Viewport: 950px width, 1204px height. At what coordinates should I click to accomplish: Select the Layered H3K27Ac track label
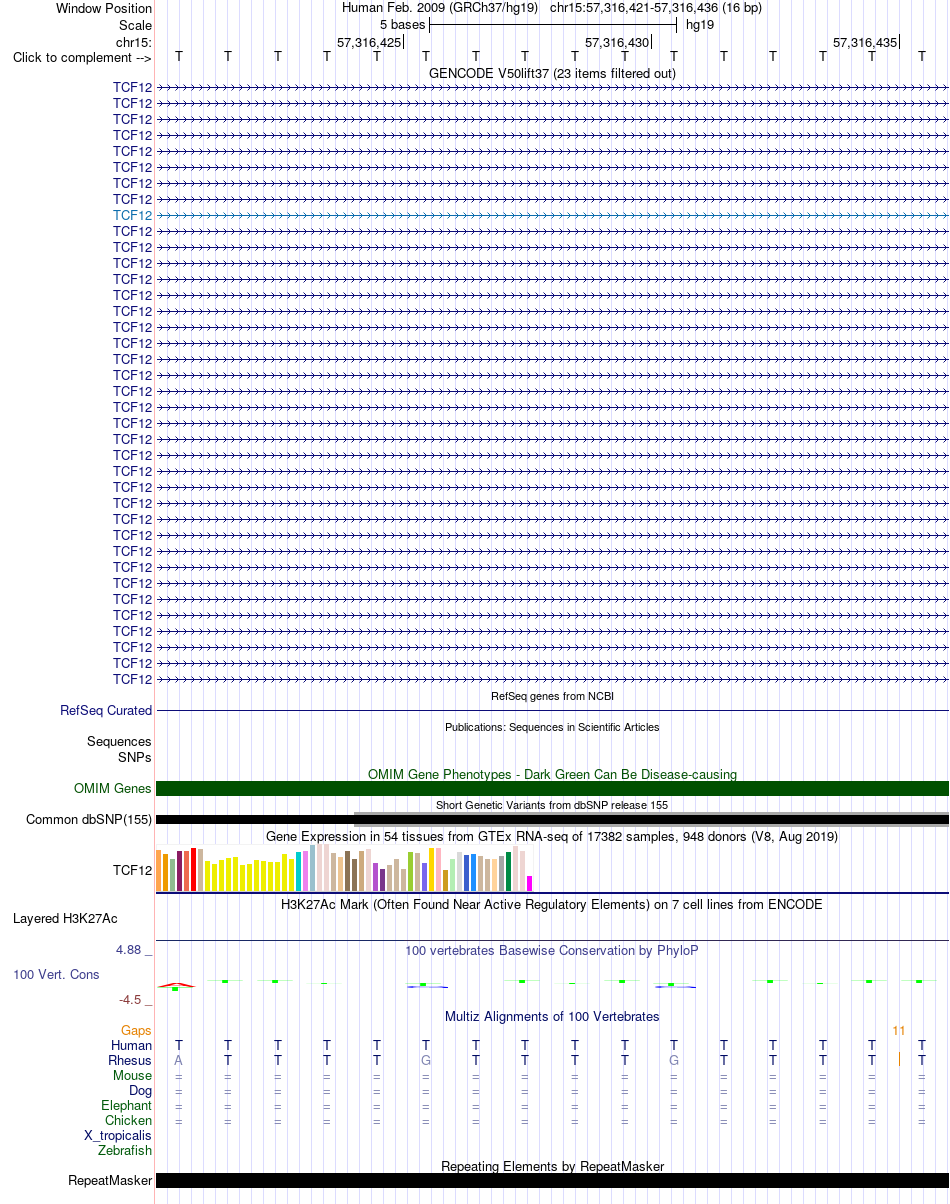pos(65,918)
